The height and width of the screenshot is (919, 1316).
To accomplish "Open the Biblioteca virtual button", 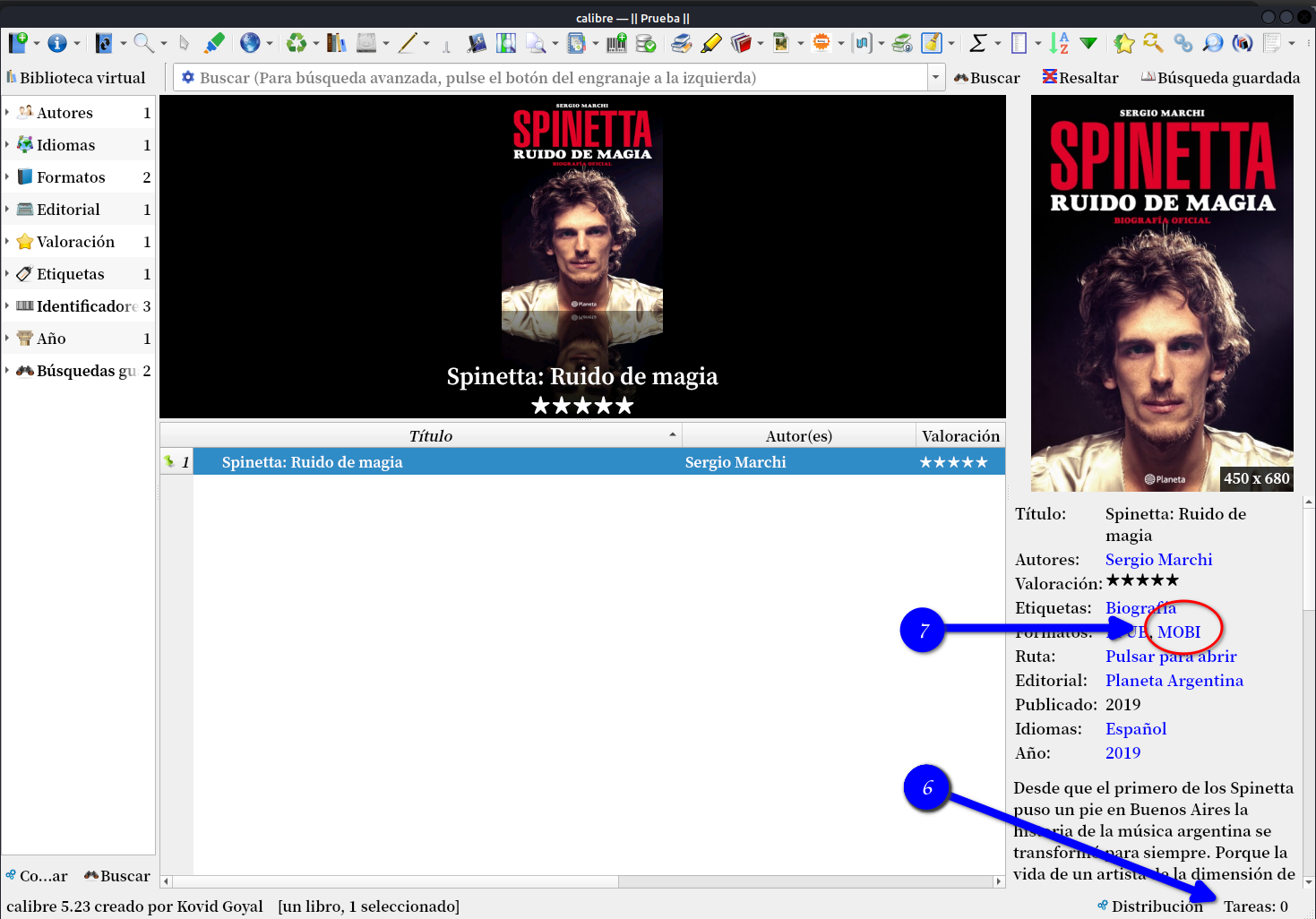I will [75, 78].
